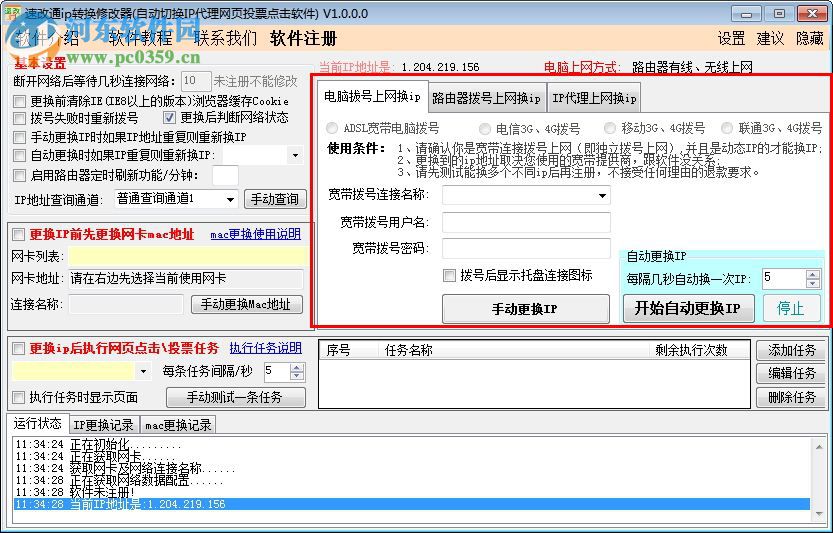This screenshot has height=533, width=833.
Task: Click the 停止 button
Action: 791,308
